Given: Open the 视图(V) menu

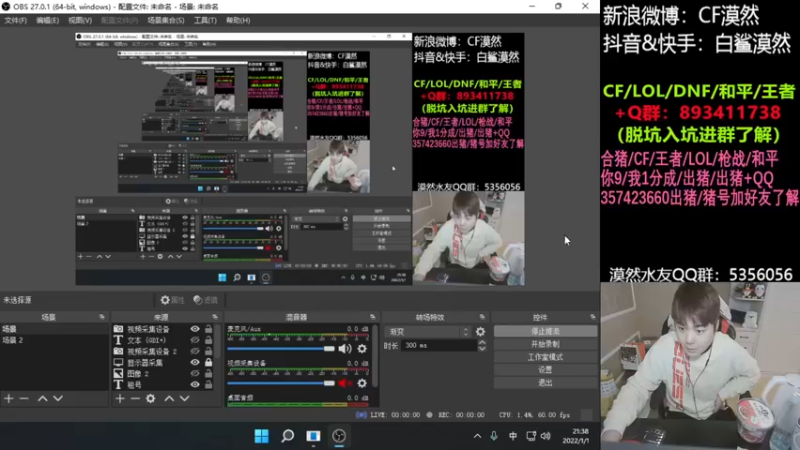Looking at the screenshot, I should coord(80,20).
